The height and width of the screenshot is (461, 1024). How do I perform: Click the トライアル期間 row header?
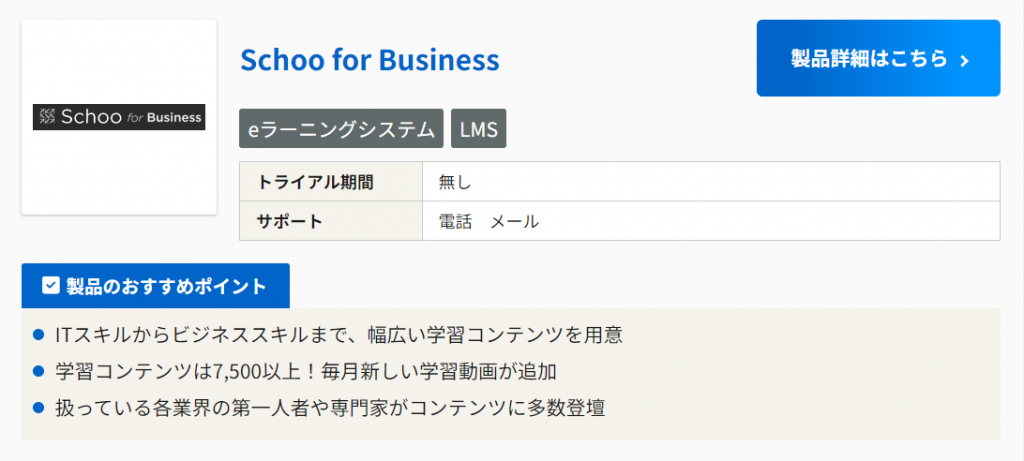(315, 182)
